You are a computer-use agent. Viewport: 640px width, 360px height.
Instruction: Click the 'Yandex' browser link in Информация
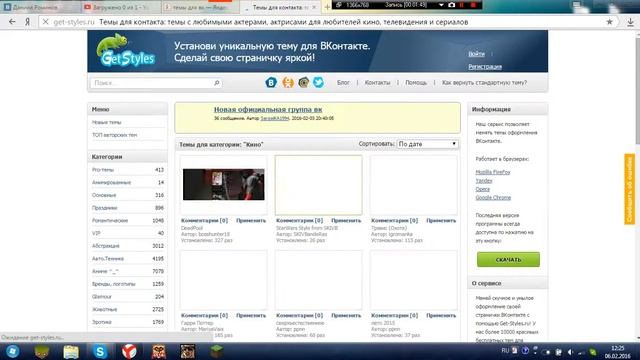click(484, 181)
